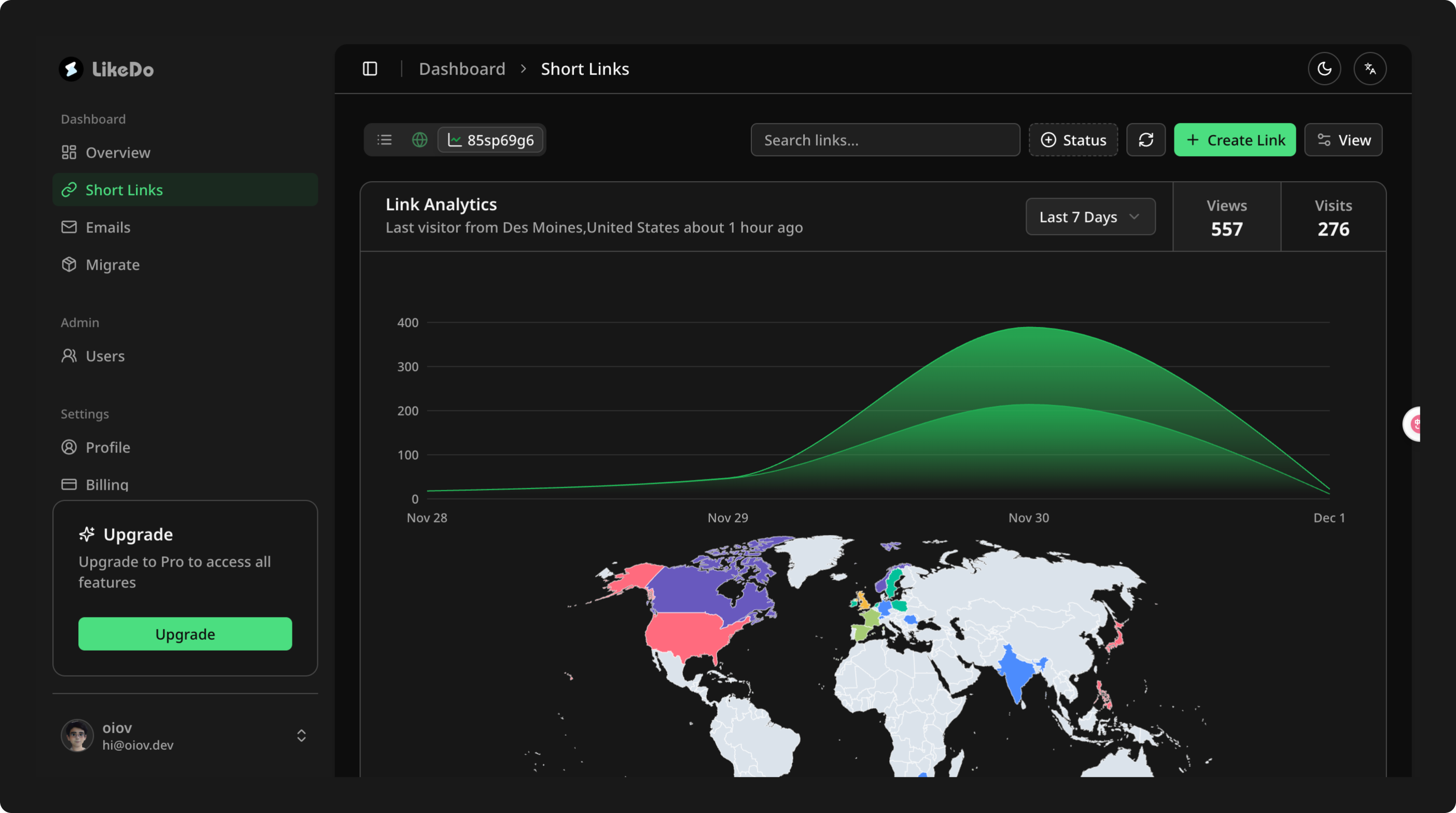Viewport: 1456px width, 813px height.
Task: Expand the Last 7 Days dropdown
Action: 1090,216
